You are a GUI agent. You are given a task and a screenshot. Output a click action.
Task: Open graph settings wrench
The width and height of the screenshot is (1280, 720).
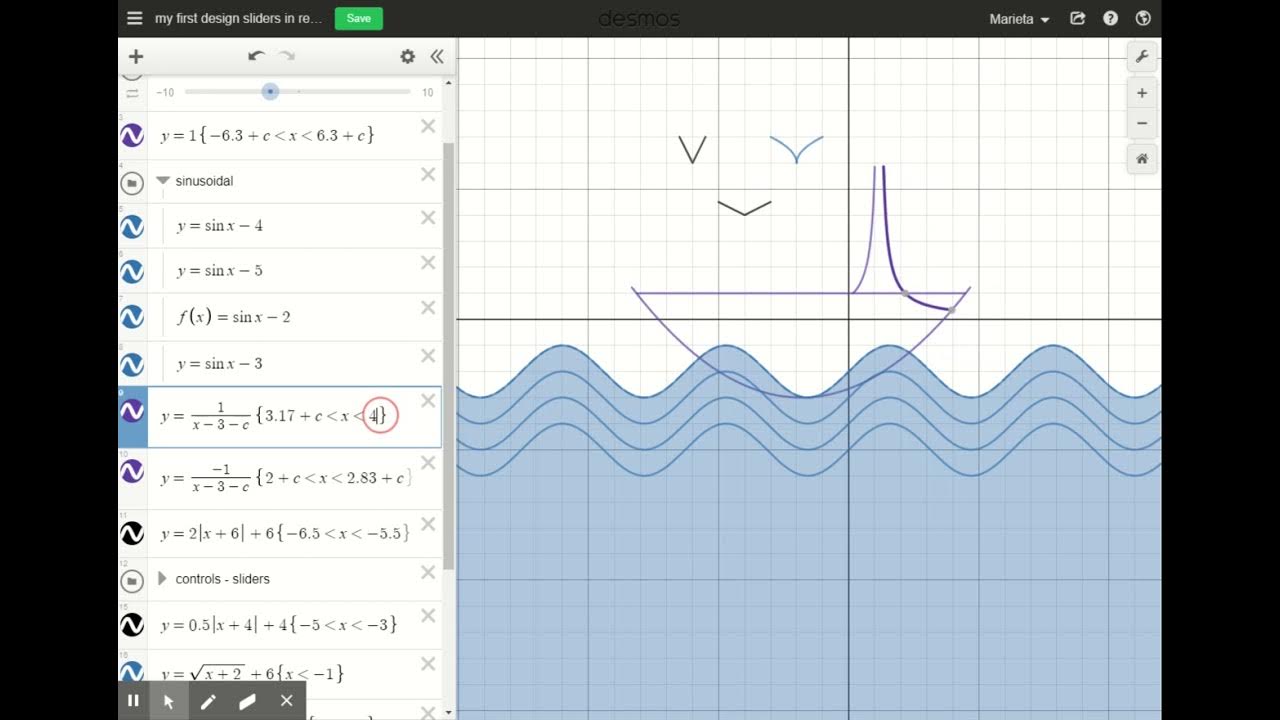(x=1142, y=57)
